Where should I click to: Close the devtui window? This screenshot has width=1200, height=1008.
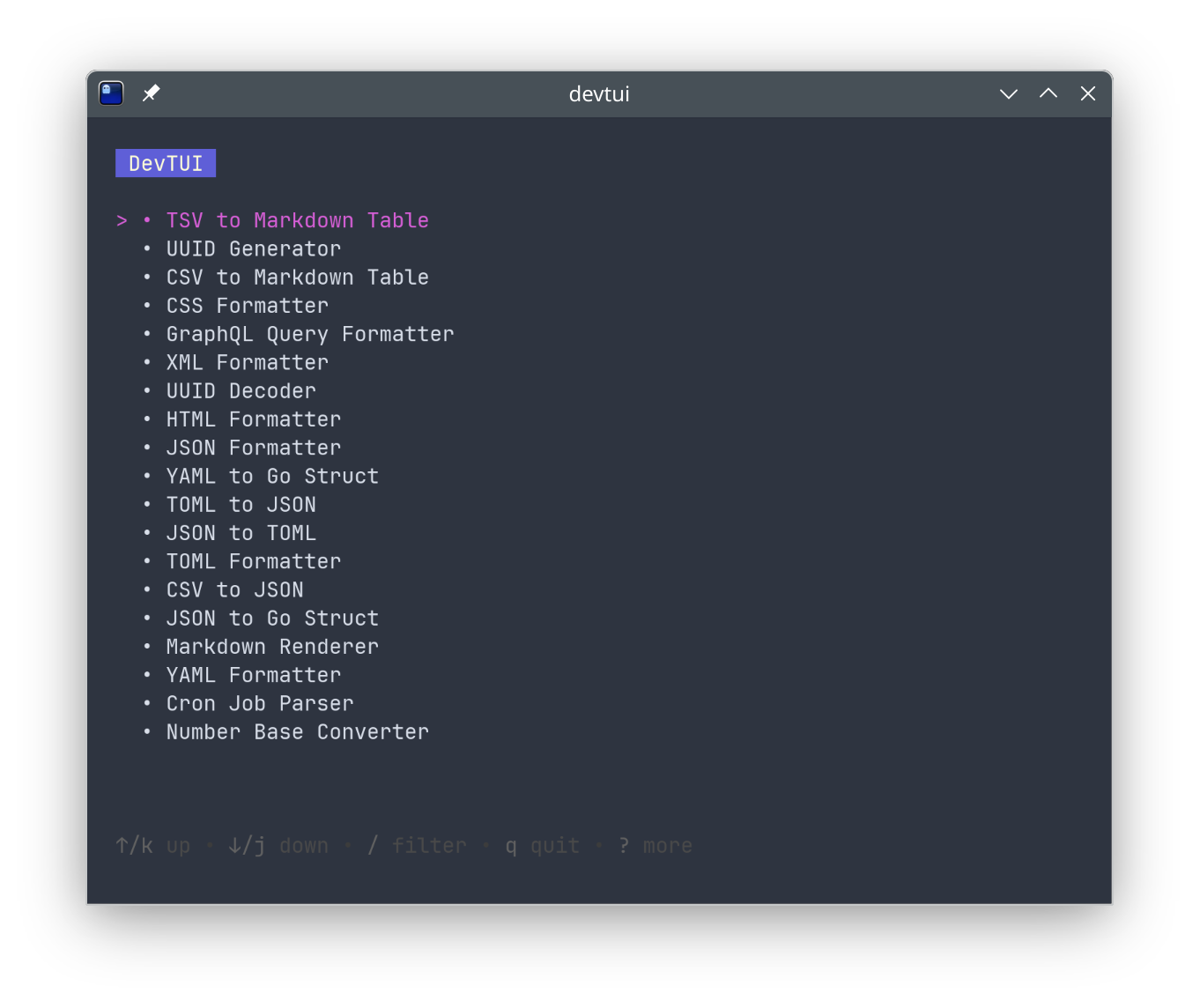(1087, 93)
